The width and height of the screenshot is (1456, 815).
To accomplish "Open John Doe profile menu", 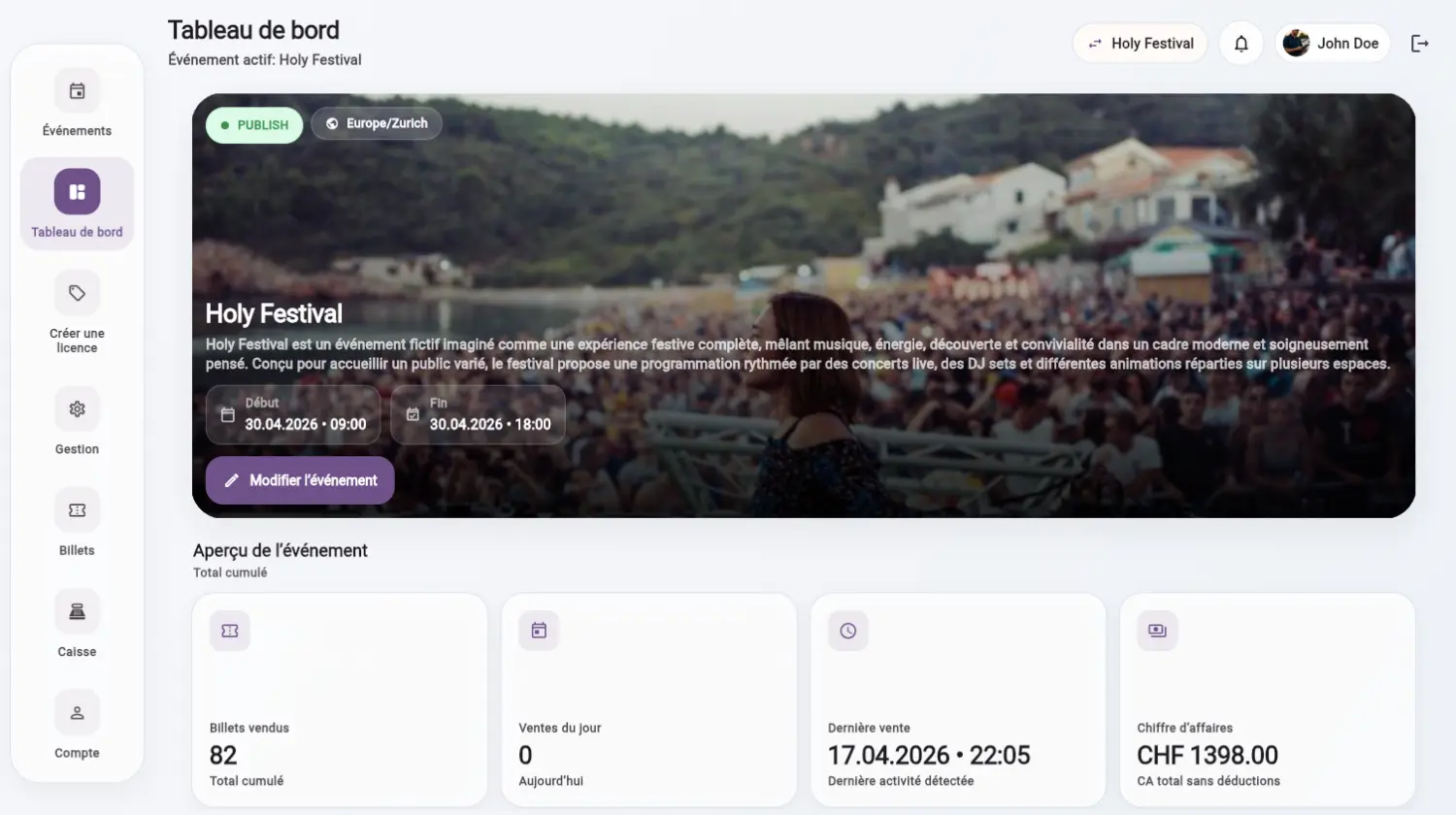I will pos(1332,44).
